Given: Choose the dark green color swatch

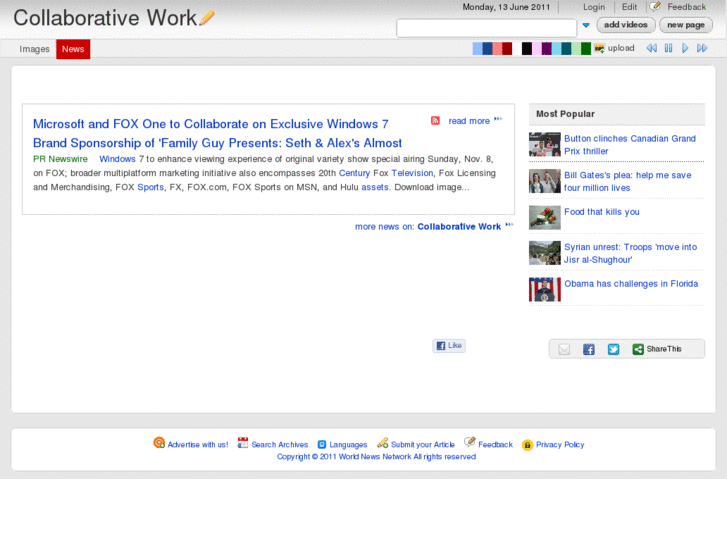Looking at the screenshot, I should (x=586, y=48).
